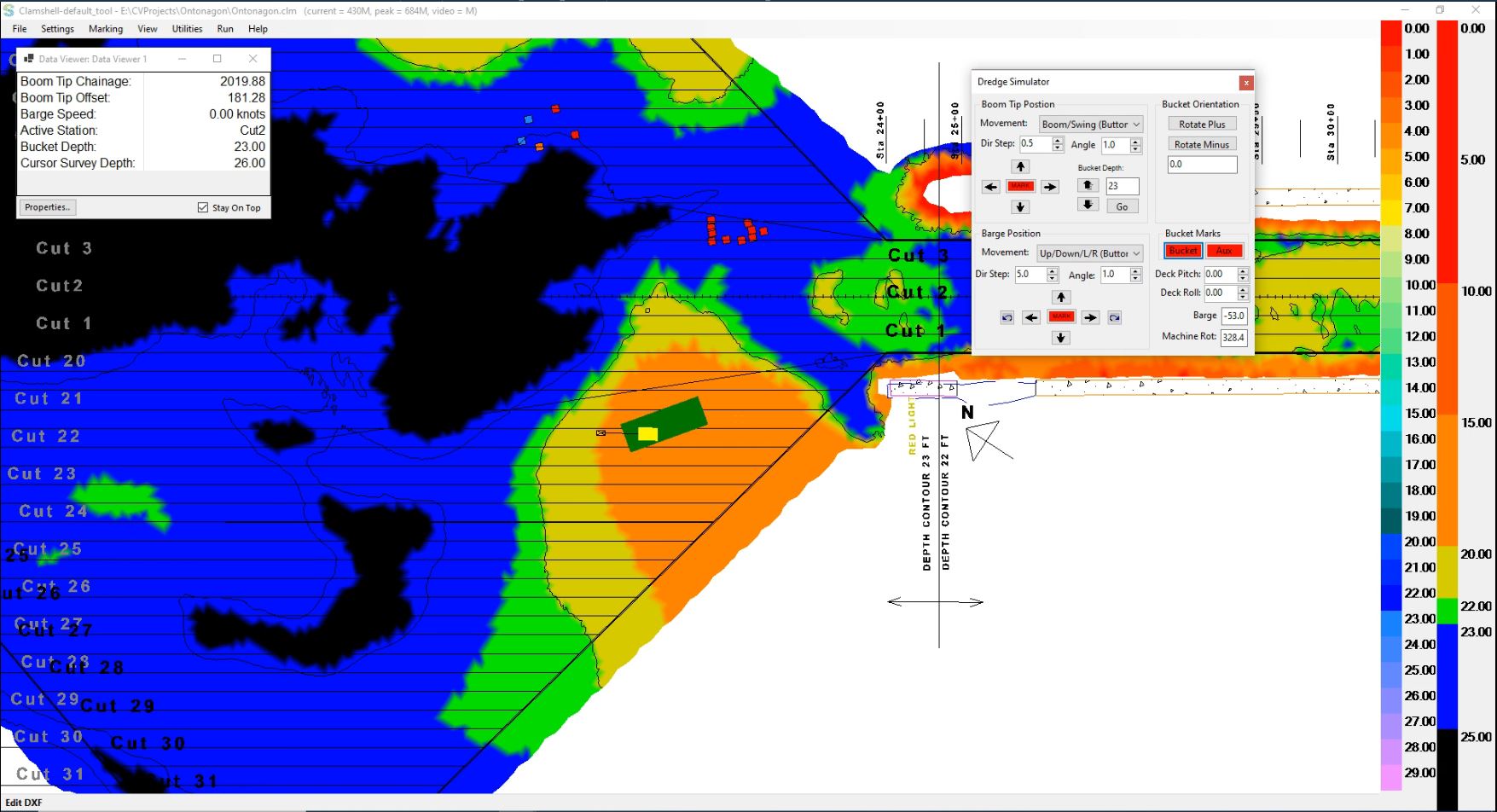The width and height of the screenshot is (1497, 812).
Task: Click the Bucket Orientation angle field
Action: coord(1202,165)
